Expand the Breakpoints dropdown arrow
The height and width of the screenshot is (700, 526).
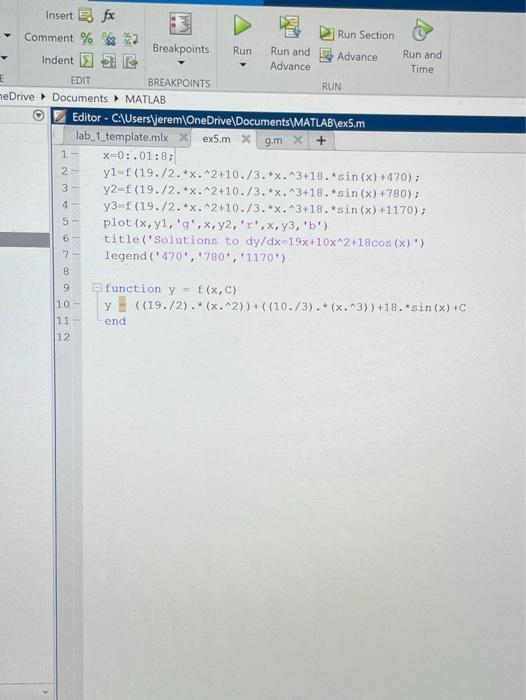[181, 63]
